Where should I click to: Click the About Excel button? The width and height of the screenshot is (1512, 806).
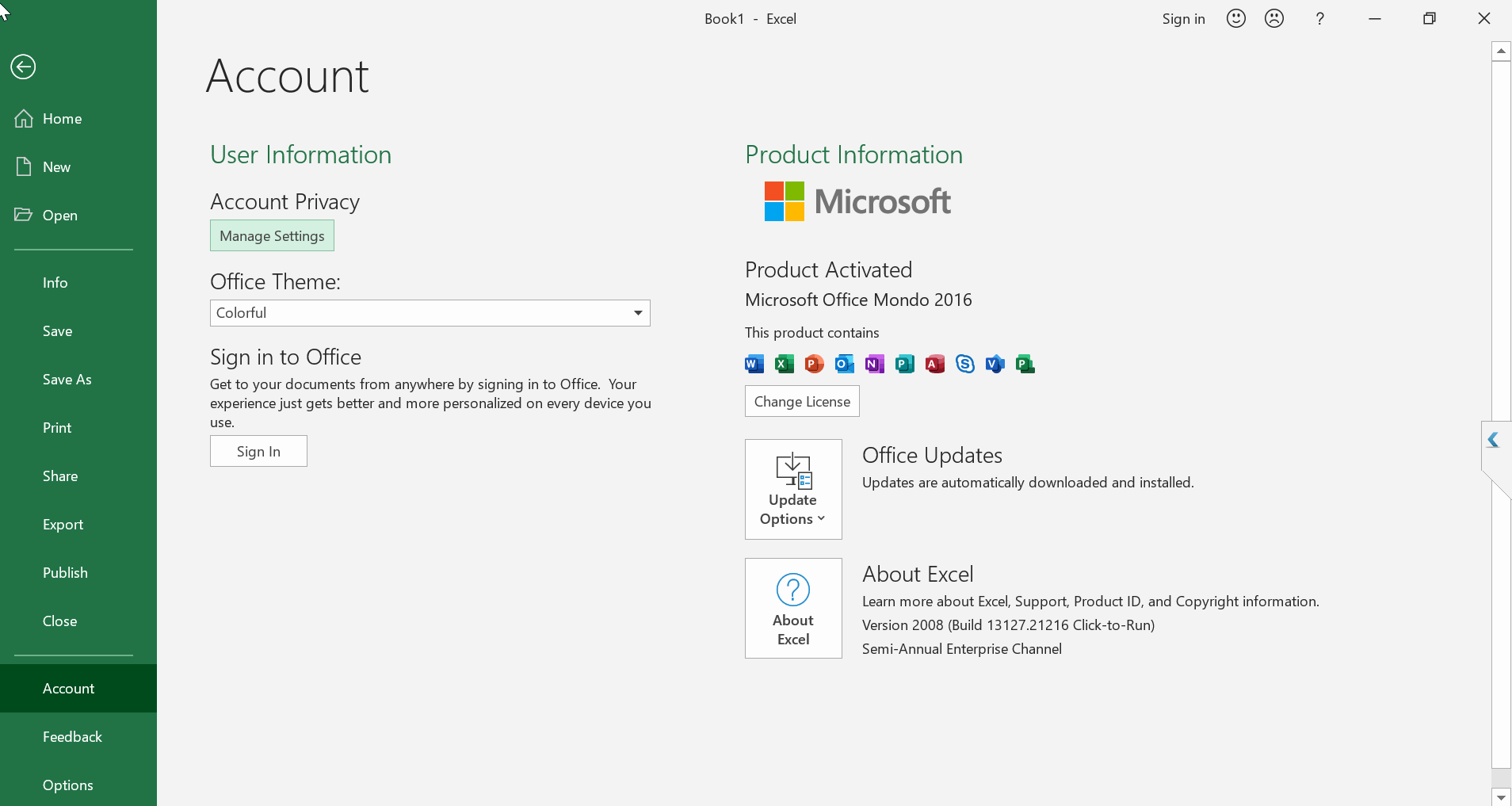point(793,608)
